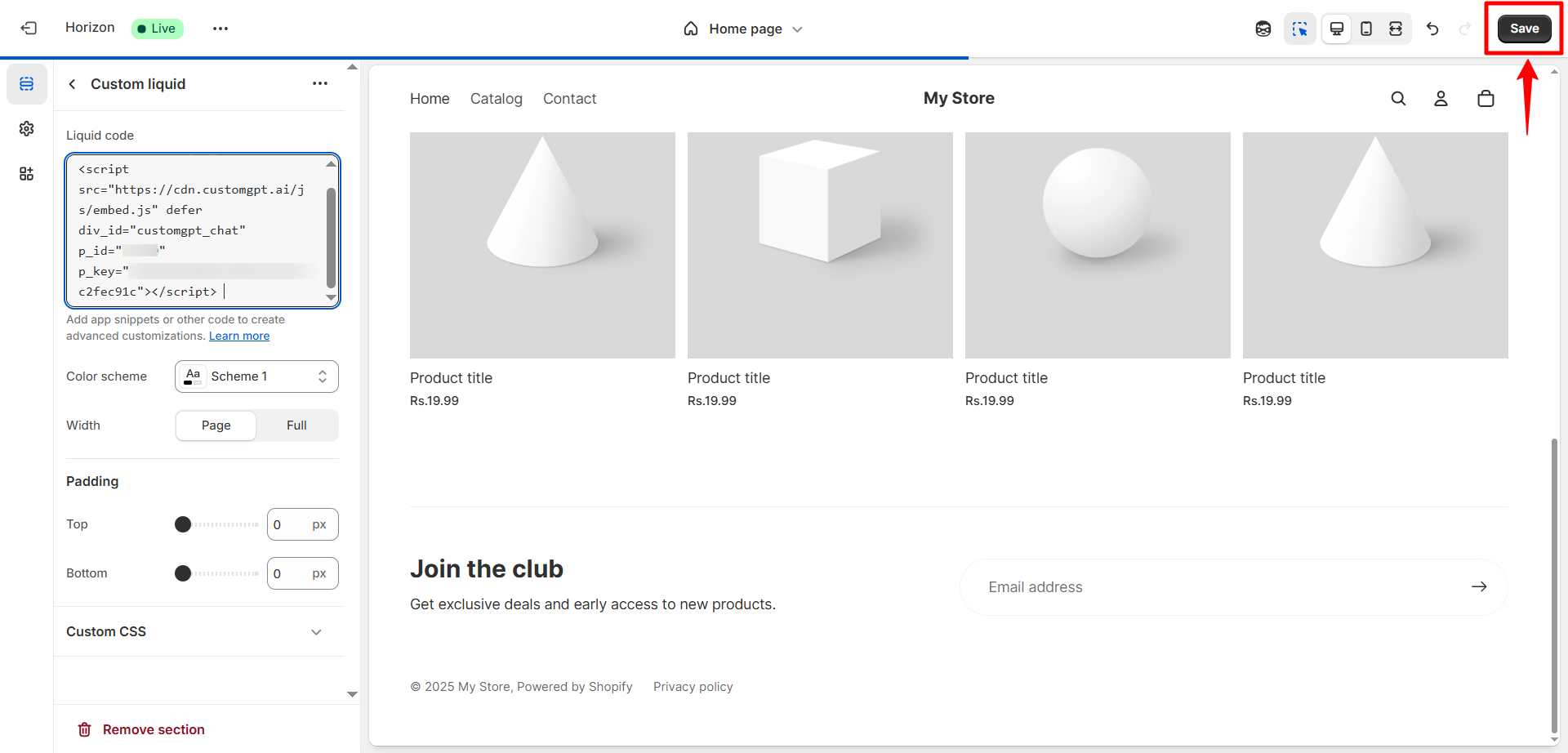Open Catalog in the store navigation
This screenshot has width=1568, height=753.
pos(497,99)
